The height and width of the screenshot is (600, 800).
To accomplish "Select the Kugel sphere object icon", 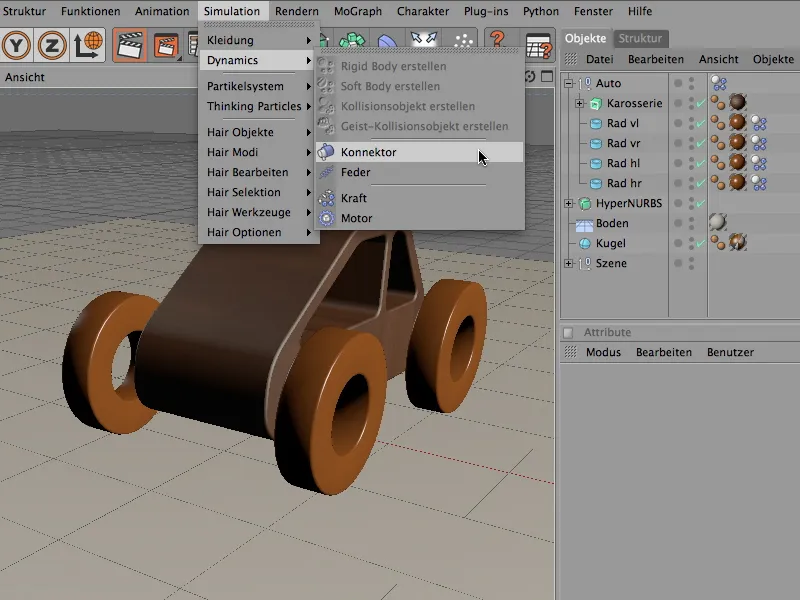I will point(584,244).
